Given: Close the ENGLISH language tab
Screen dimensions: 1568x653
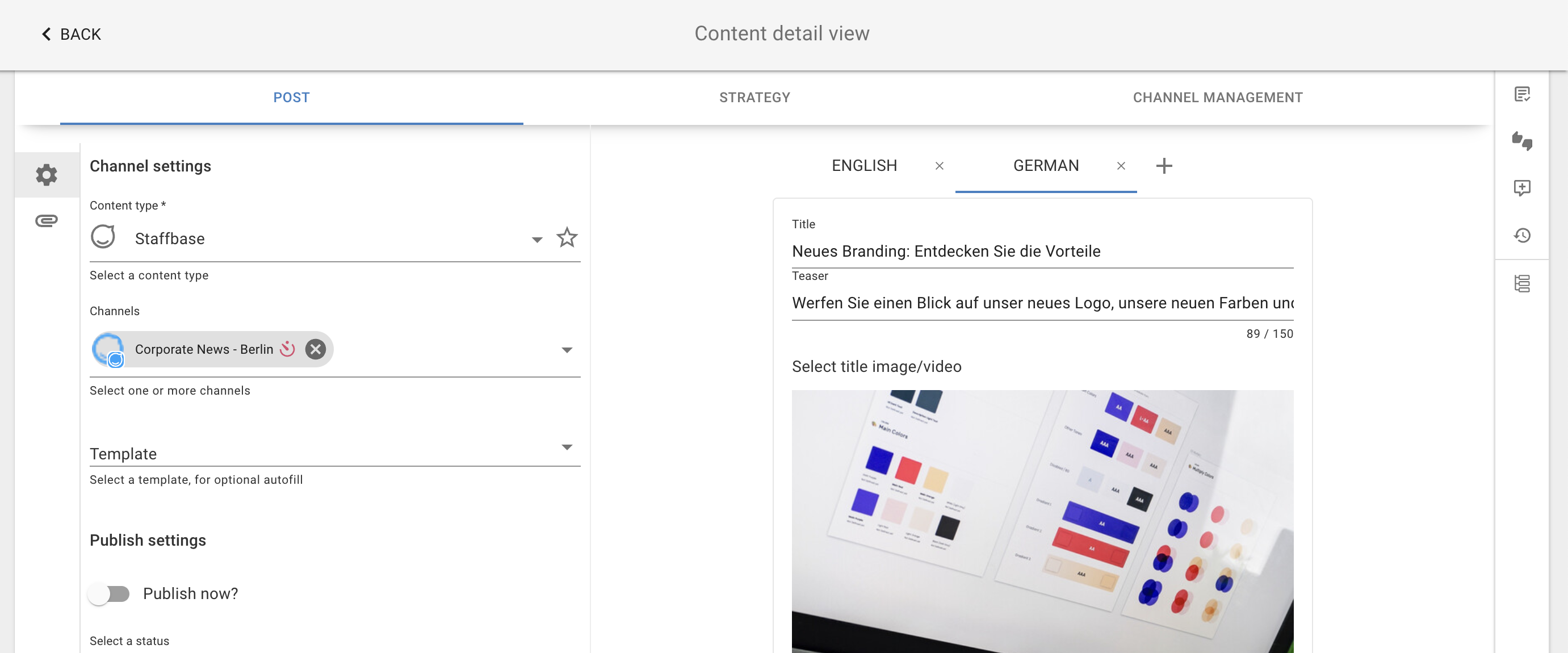Looking at the screenshot, I should pos(939,166).
